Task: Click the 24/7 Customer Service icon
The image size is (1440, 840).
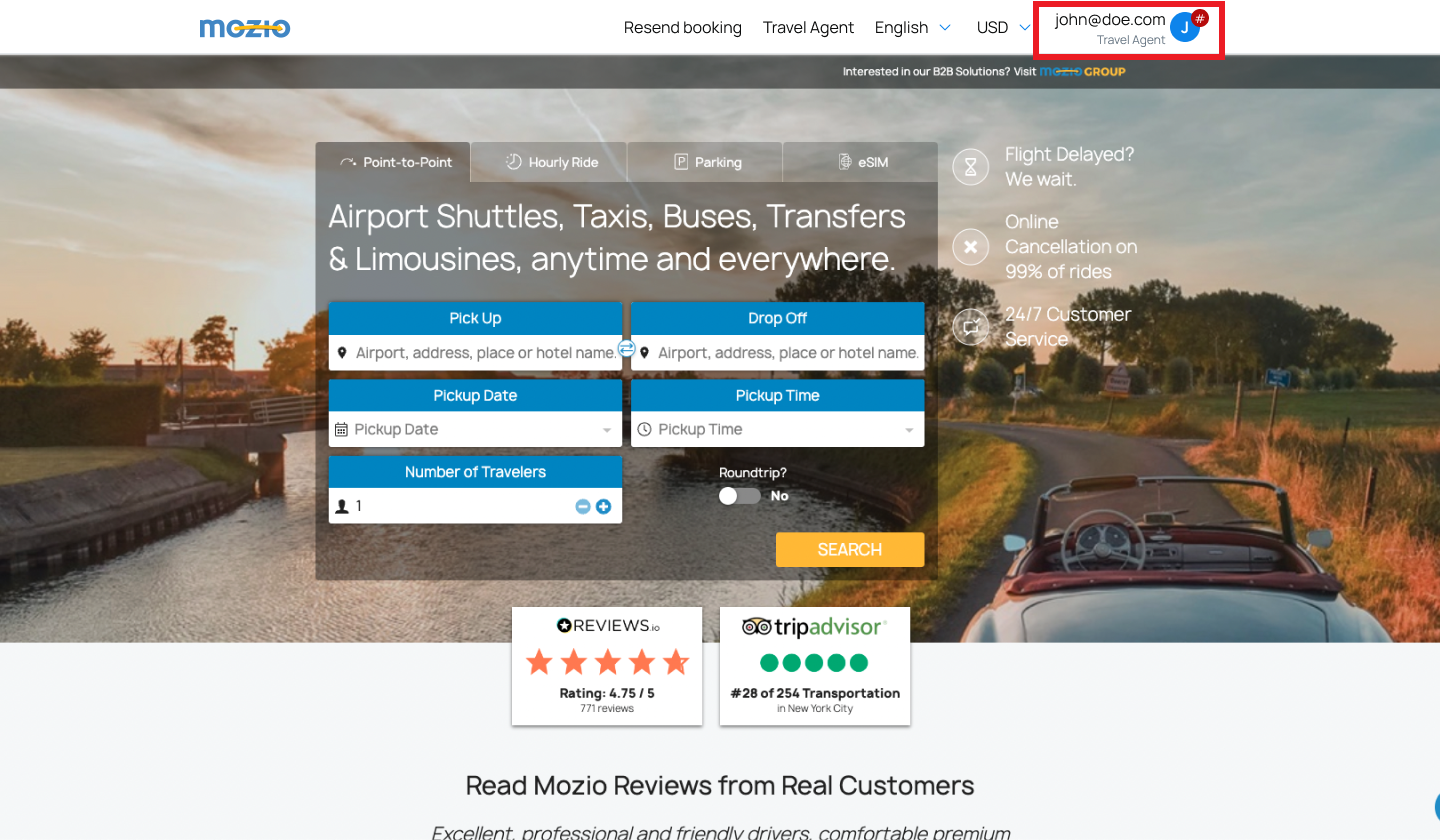Action: point(970,326)
